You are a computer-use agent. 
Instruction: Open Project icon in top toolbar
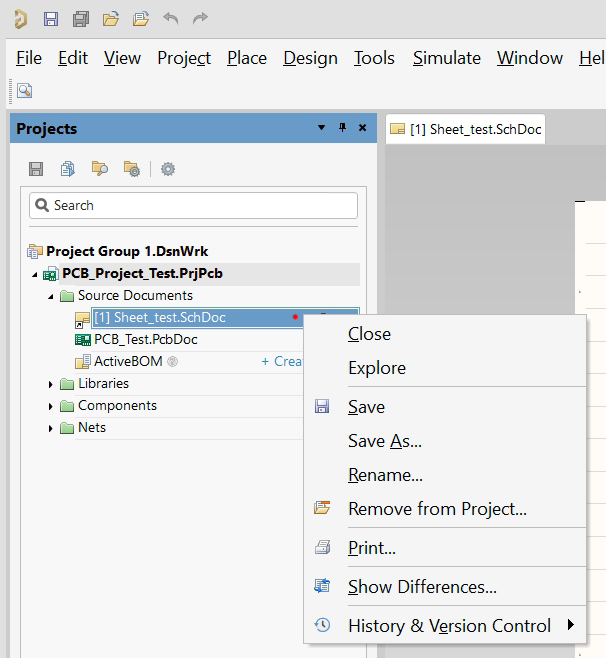141,19
